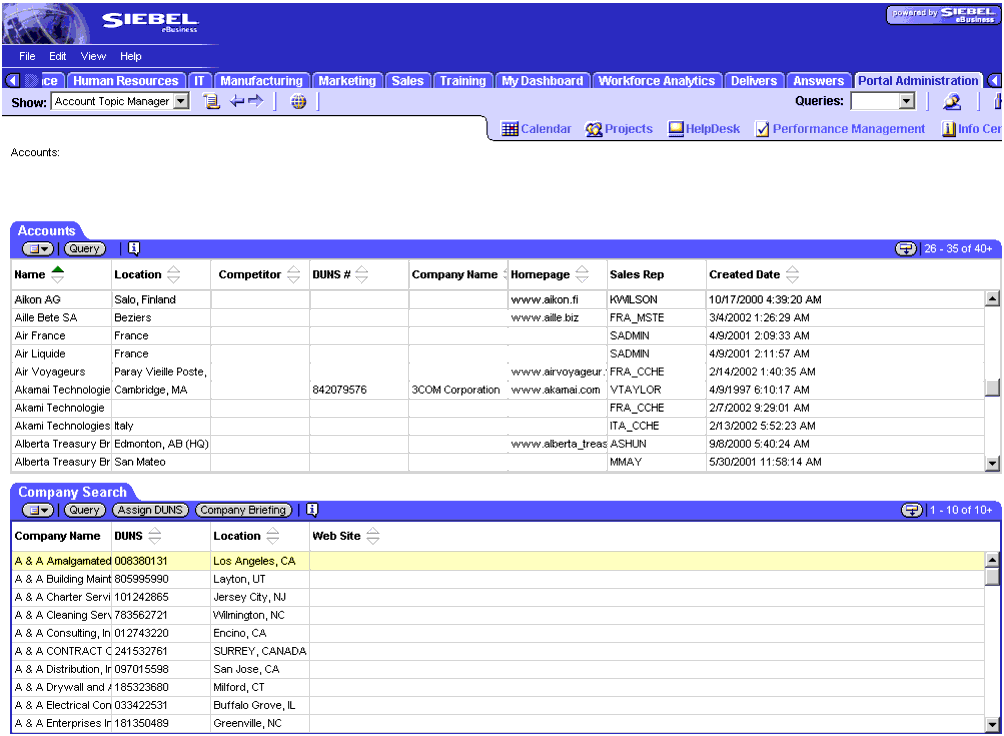Open the File menu
The width and height of the screenshot is (1004, 736).
coord(27,56)
